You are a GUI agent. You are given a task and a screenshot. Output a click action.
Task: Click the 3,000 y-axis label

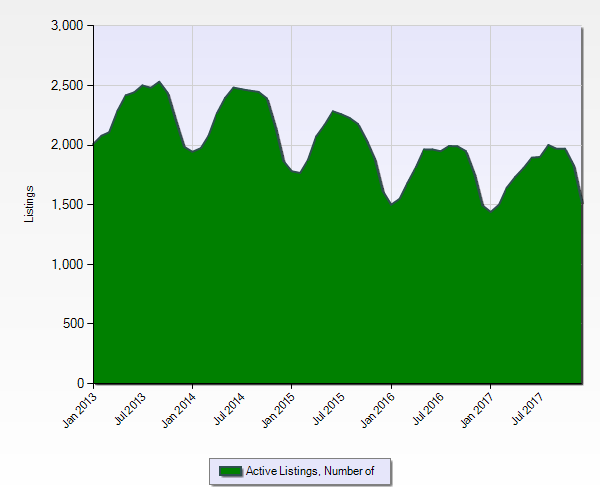67,26
